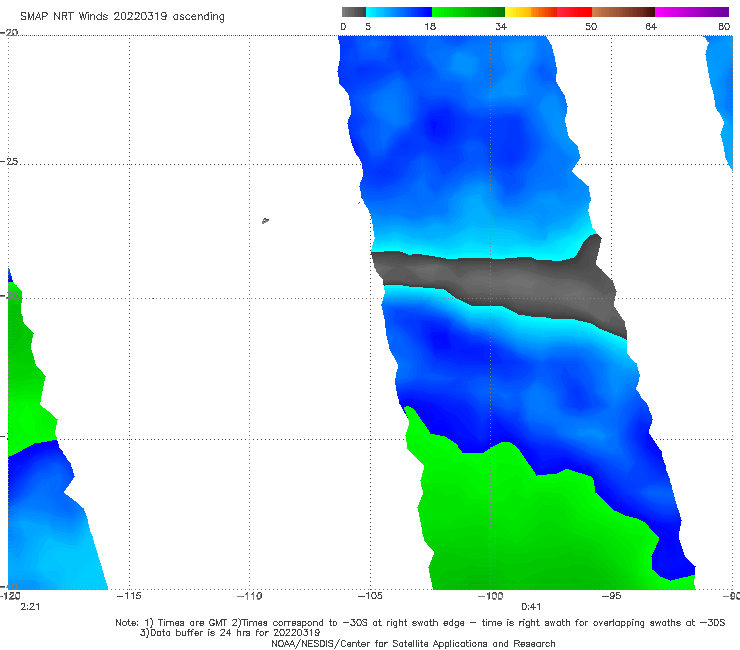This screenshot has width=740, height=650.
Task: Click the small island marker on the map
Action: tap(265, 220)
